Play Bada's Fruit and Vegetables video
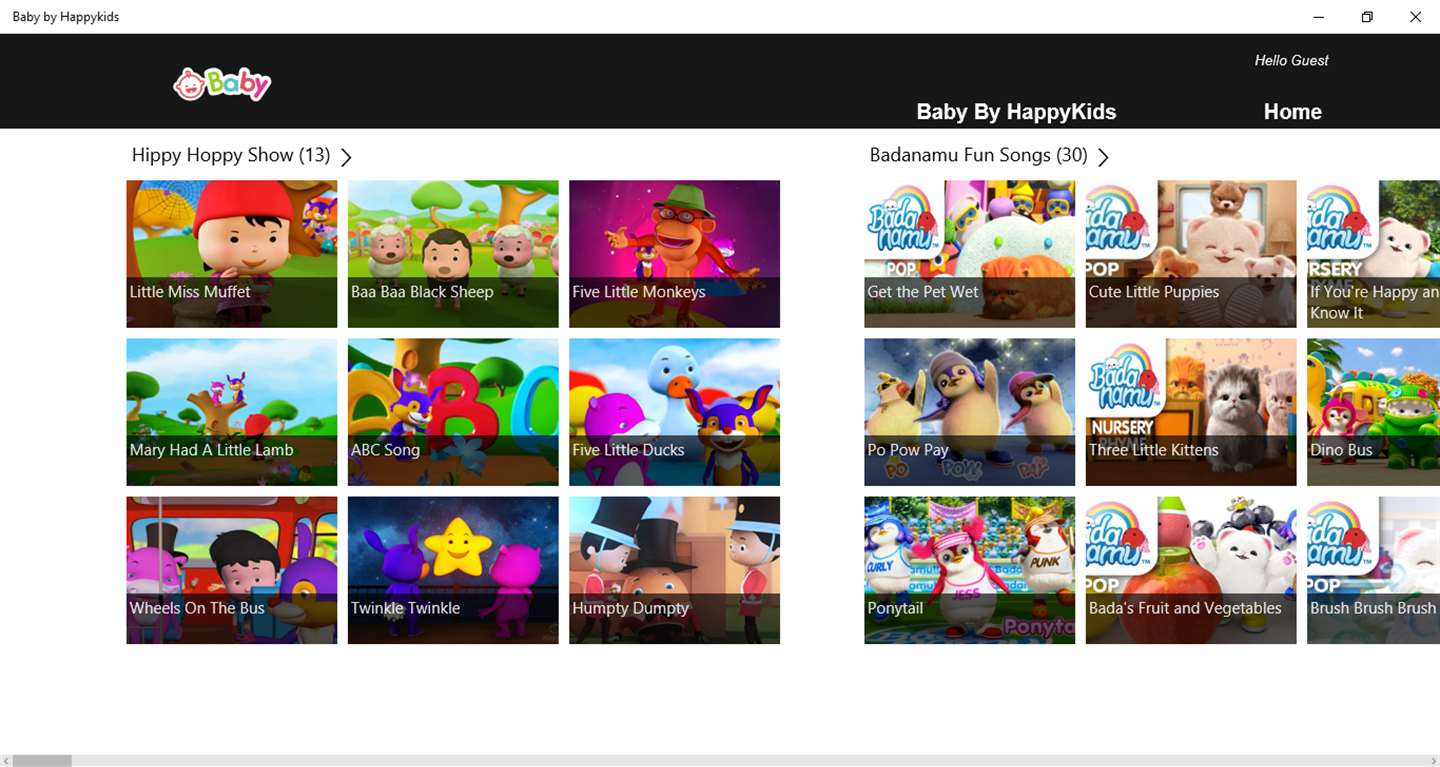This screenshot has width=1440, height=767. (1191, 570)
